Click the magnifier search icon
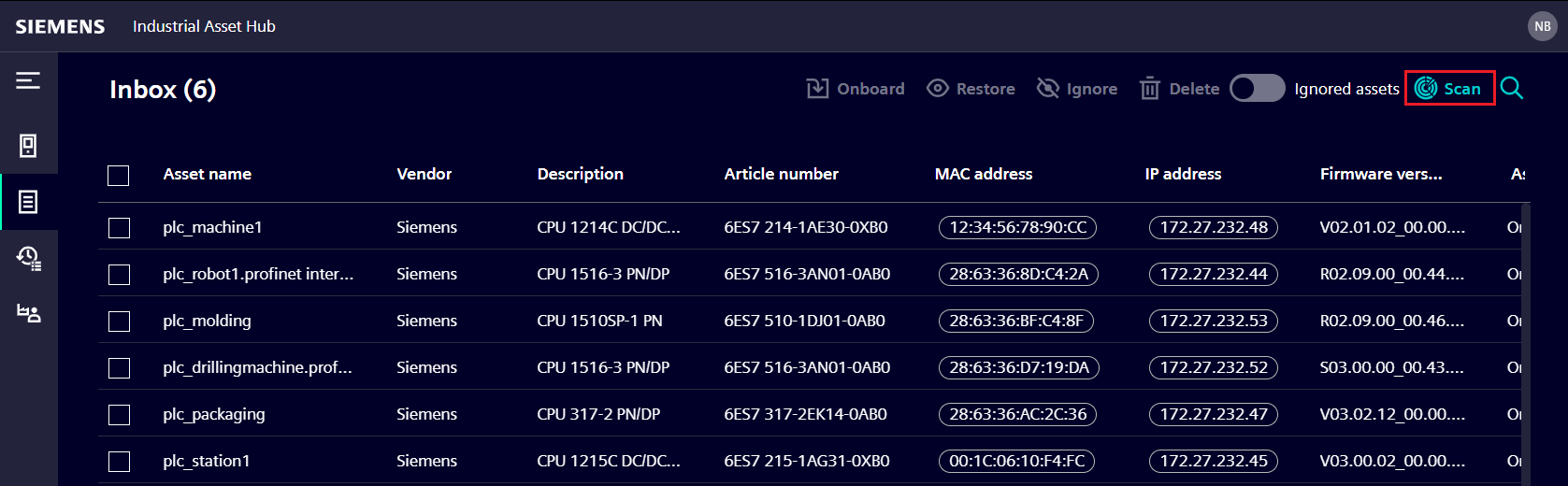 pyautogui.click(x=1512, y=89)
